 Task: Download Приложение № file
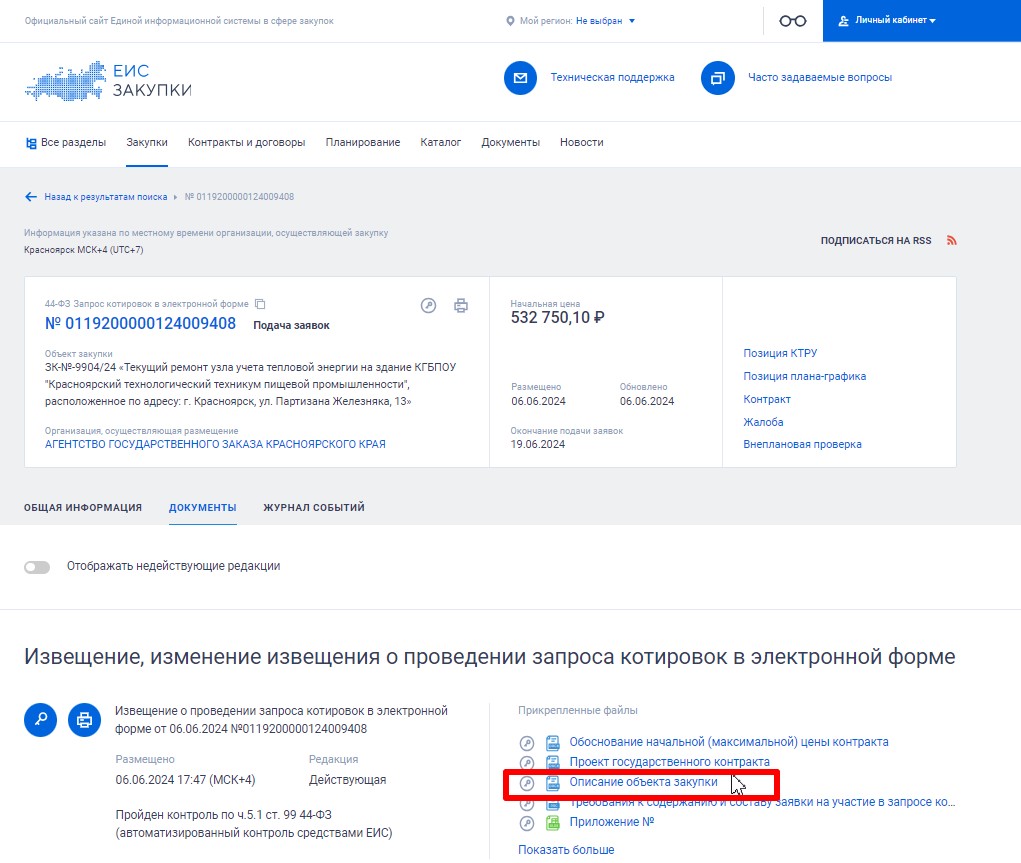click(611, 822)
